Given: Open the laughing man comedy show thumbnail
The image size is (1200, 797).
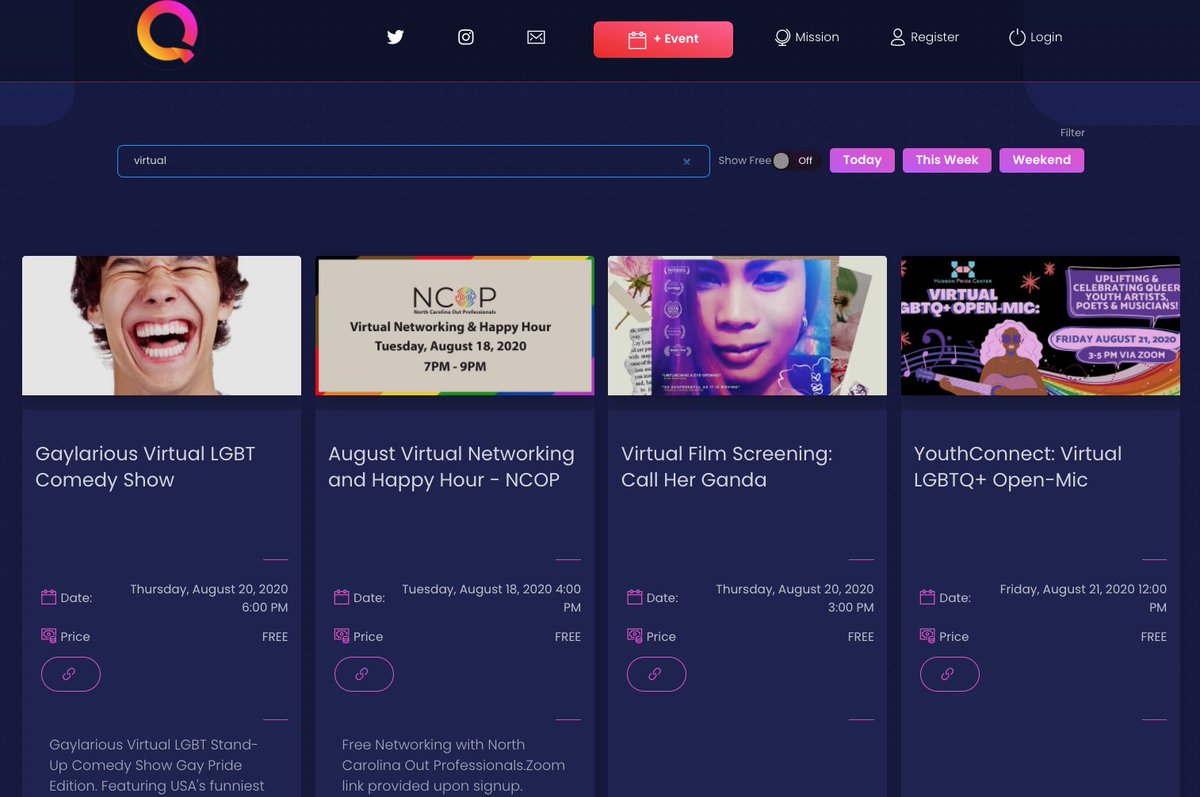Looking at the screenshot, I should click(161, 326).
